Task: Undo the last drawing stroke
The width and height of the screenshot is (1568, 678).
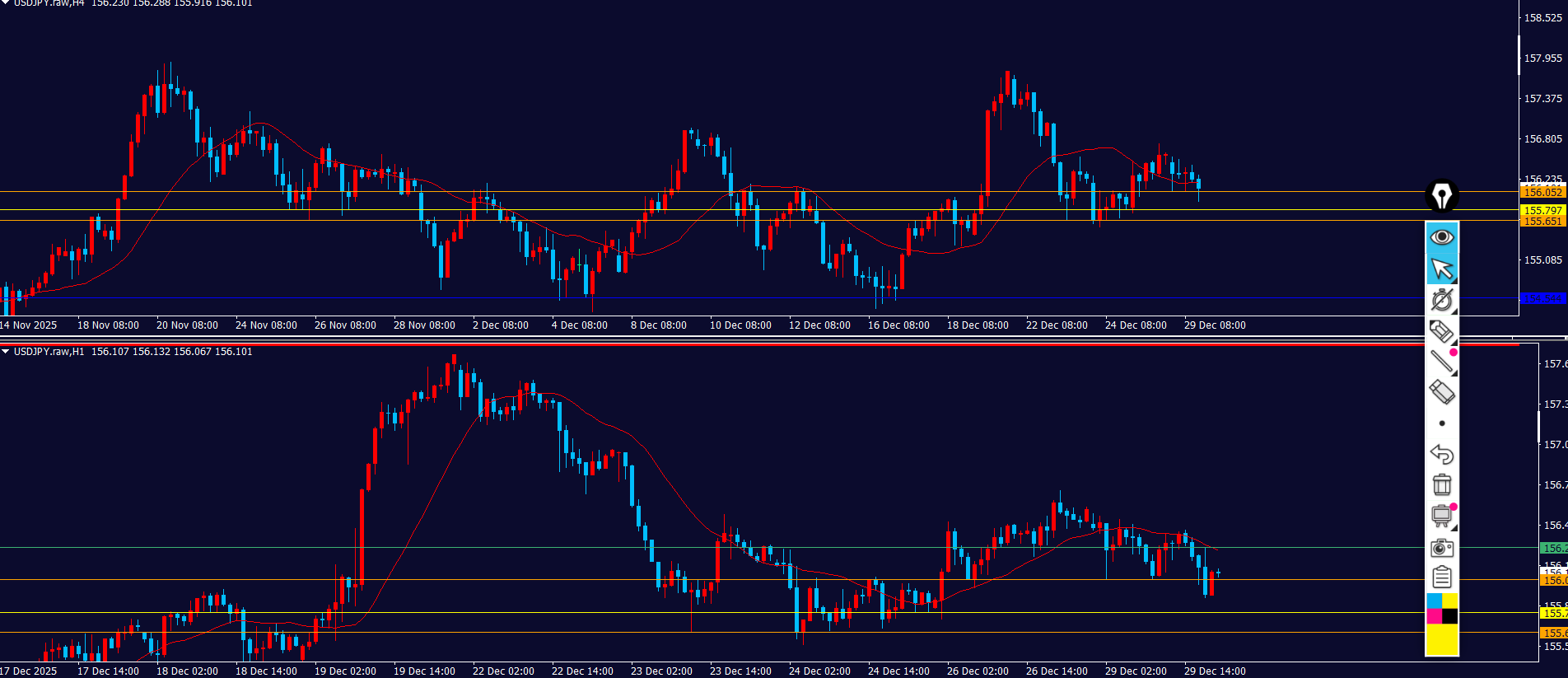Action: [x=1442, y=454]
